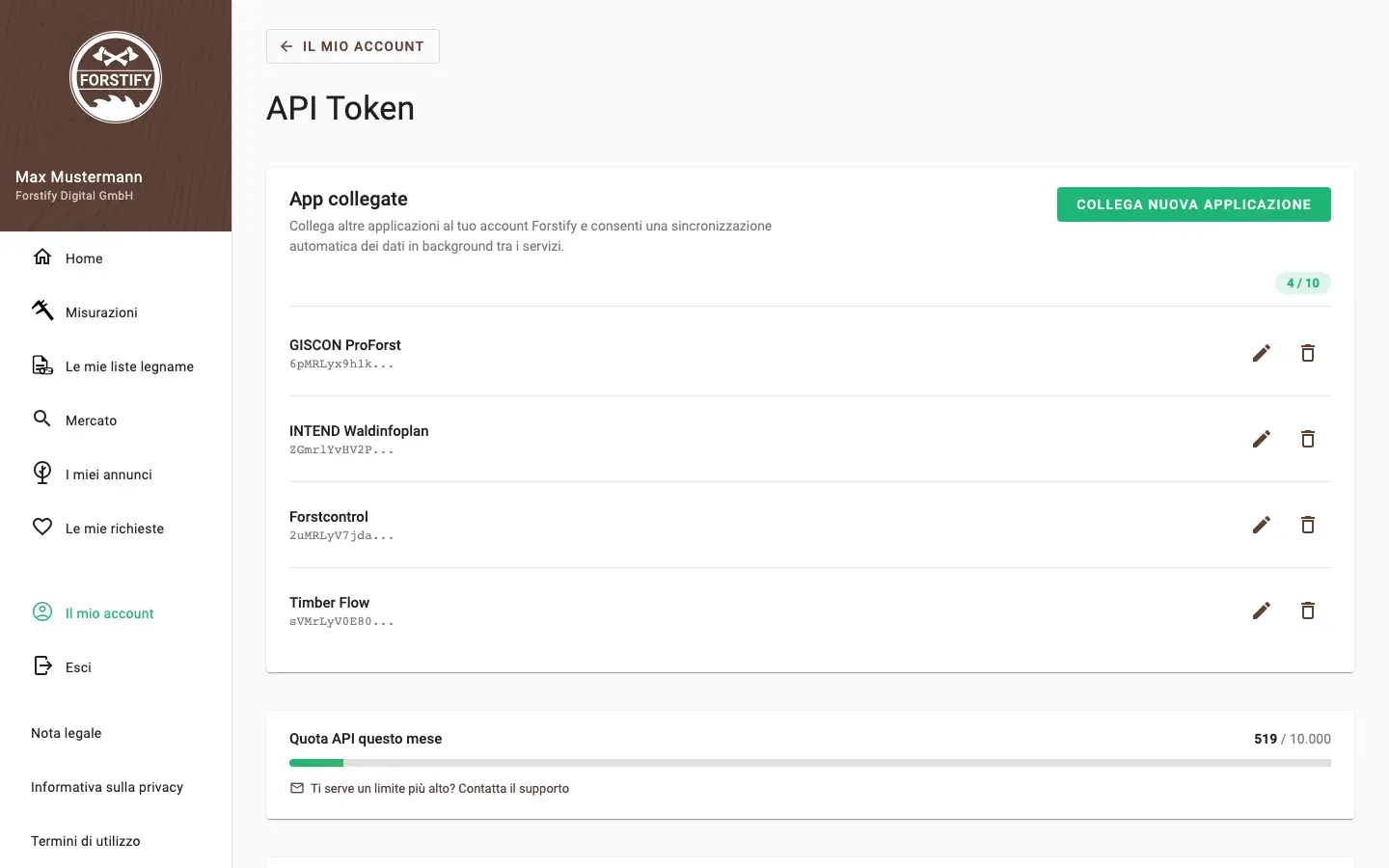Viewport: 1389px width, 868px height.
Task: Click Quota API questo mese label
Action: point(366,739)
